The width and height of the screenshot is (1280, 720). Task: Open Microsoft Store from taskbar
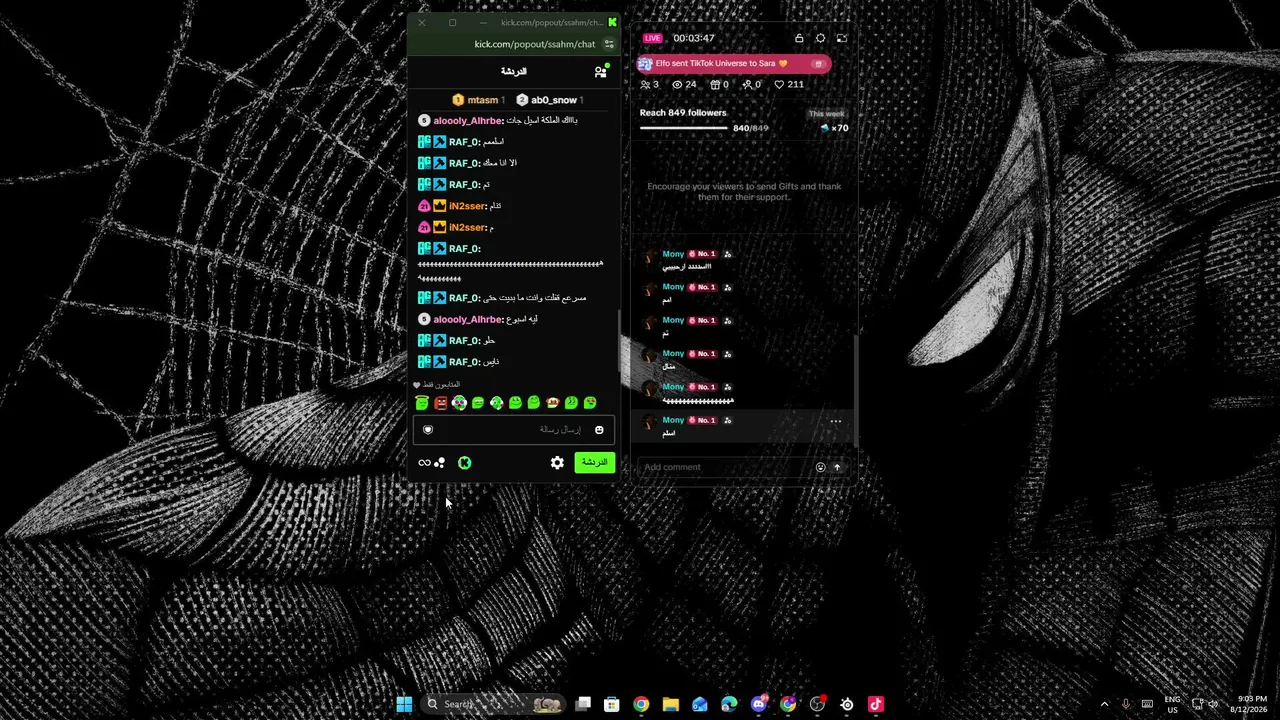tap(612, 704)
